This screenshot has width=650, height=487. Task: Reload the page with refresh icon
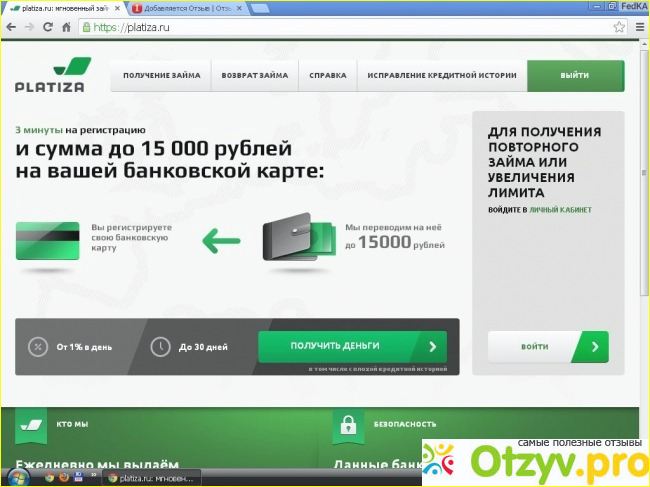click(54, 27)
